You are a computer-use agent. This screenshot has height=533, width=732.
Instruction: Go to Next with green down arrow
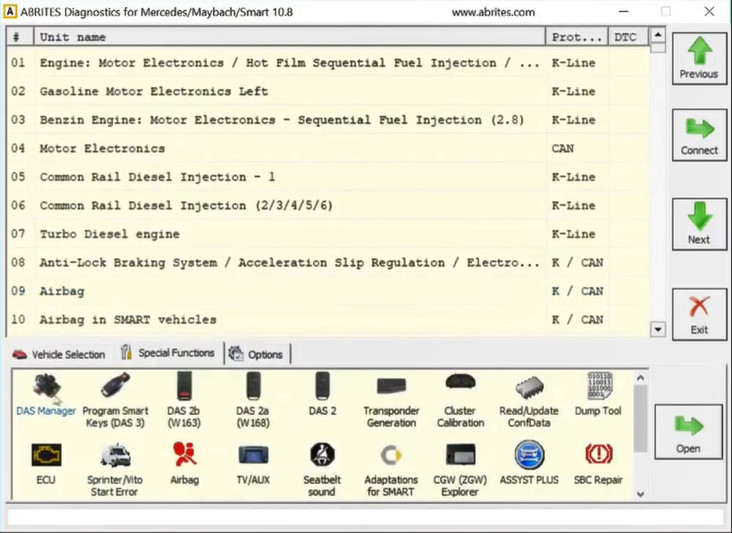click(x=699, y=224)
